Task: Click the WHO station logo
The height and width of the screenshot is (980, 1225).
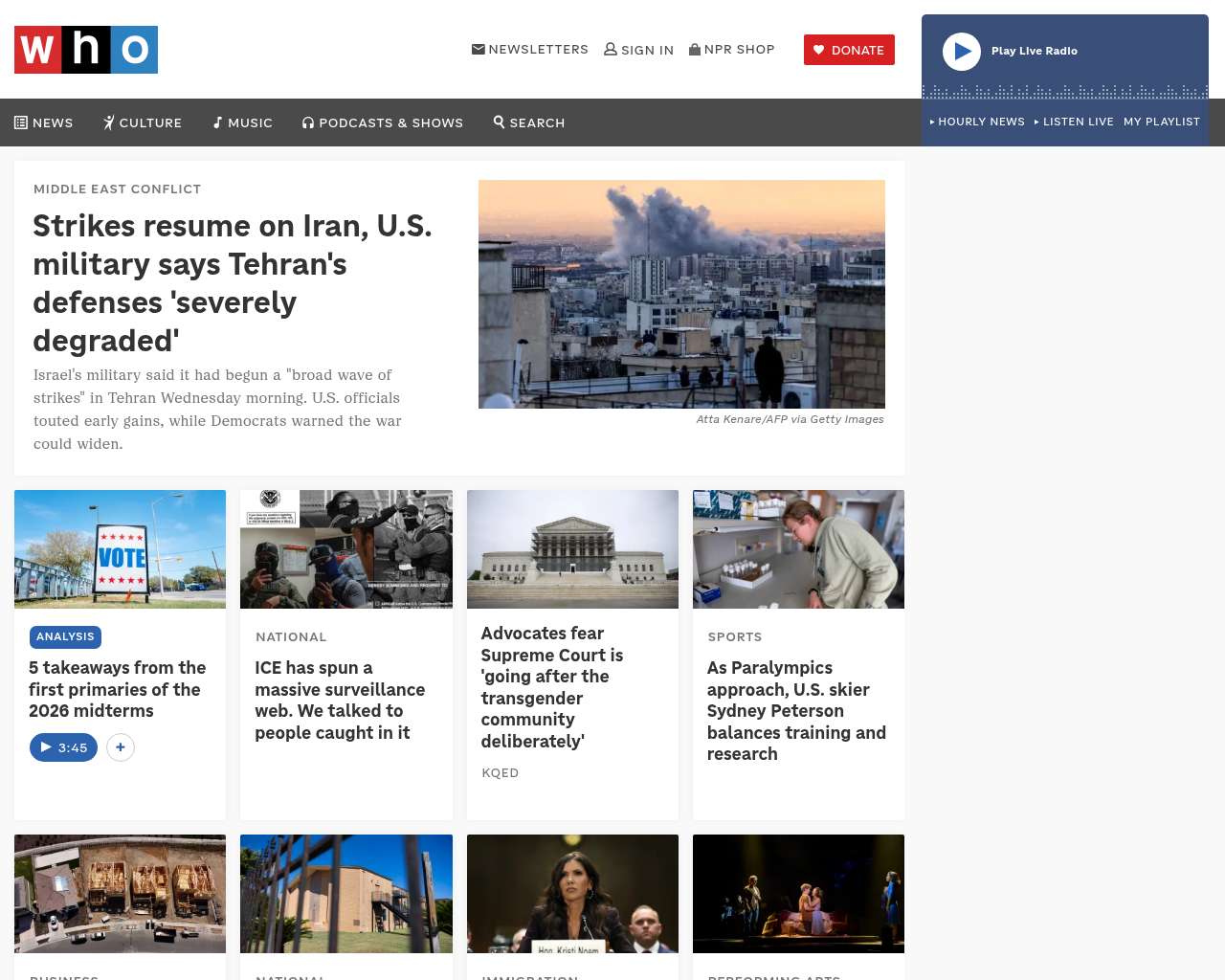Action: (86, 50)
